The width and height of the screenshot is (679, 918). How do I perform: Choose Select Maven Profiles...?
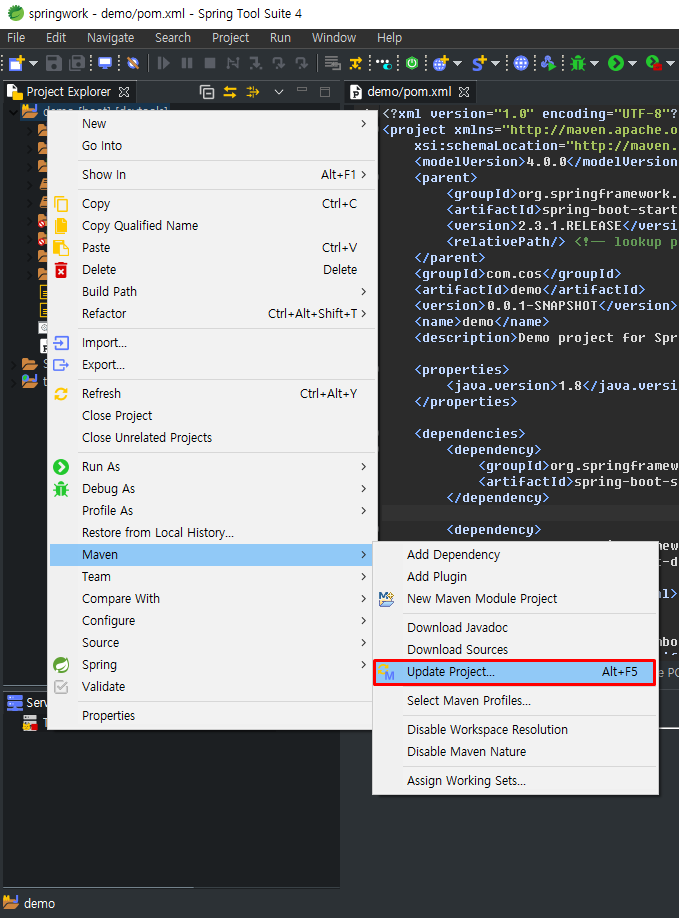point(516,701)
